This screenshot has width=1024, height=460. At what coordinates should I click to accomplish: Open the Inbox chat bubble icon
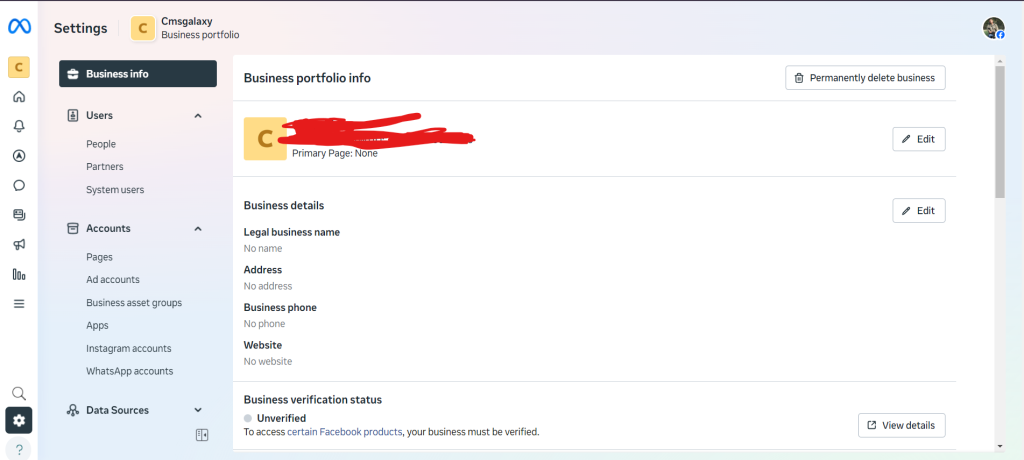tap(19, 185)
